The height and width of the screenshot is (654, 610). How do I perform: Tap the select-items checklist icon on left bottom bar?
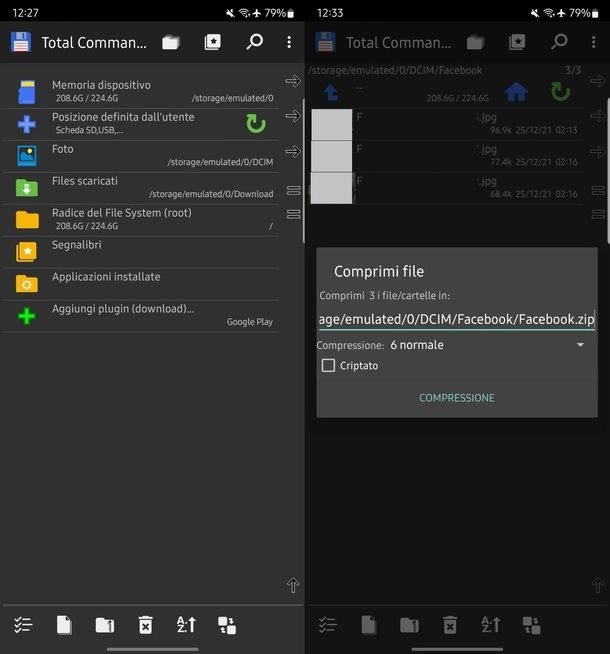tap(23, 625)
